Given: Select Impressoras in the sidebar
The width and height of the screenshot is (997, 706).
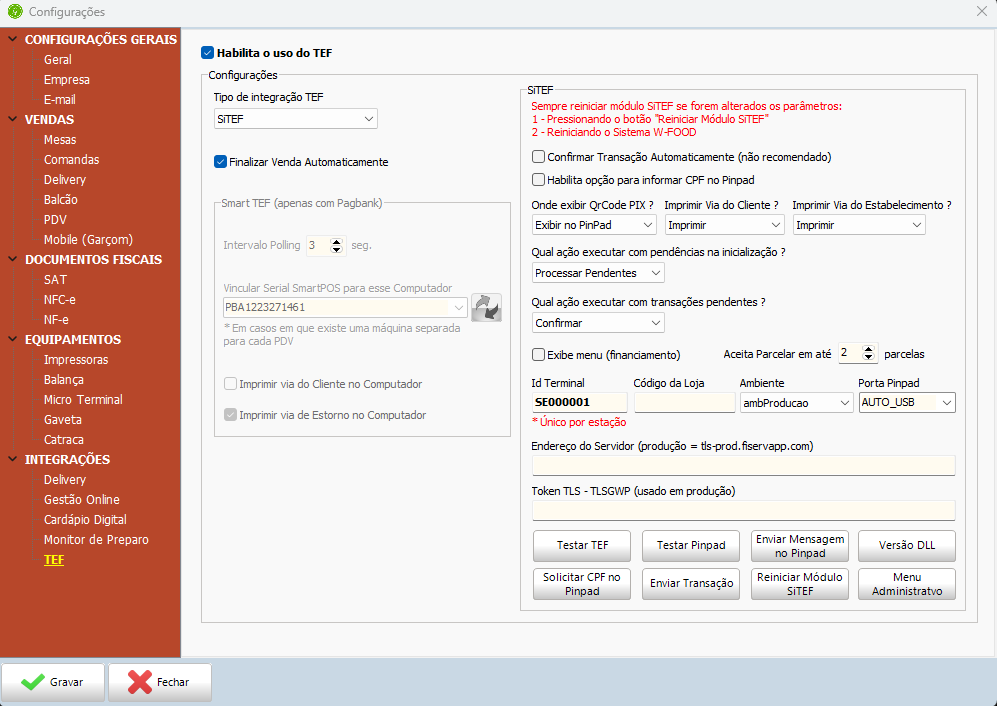Looking at the screenshot, I should coord(76,359).
